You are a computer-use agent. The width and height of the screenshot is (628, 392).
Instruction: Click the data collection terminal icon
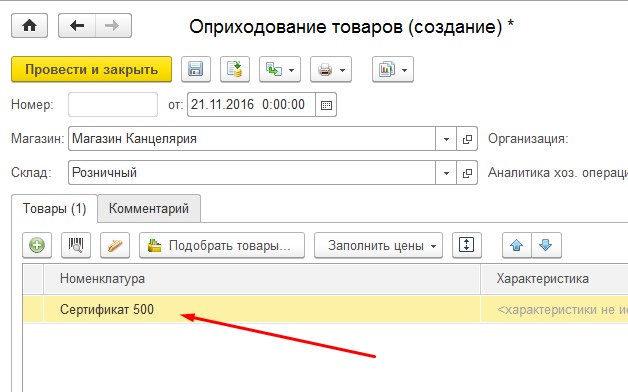click(x=115, y=245)
